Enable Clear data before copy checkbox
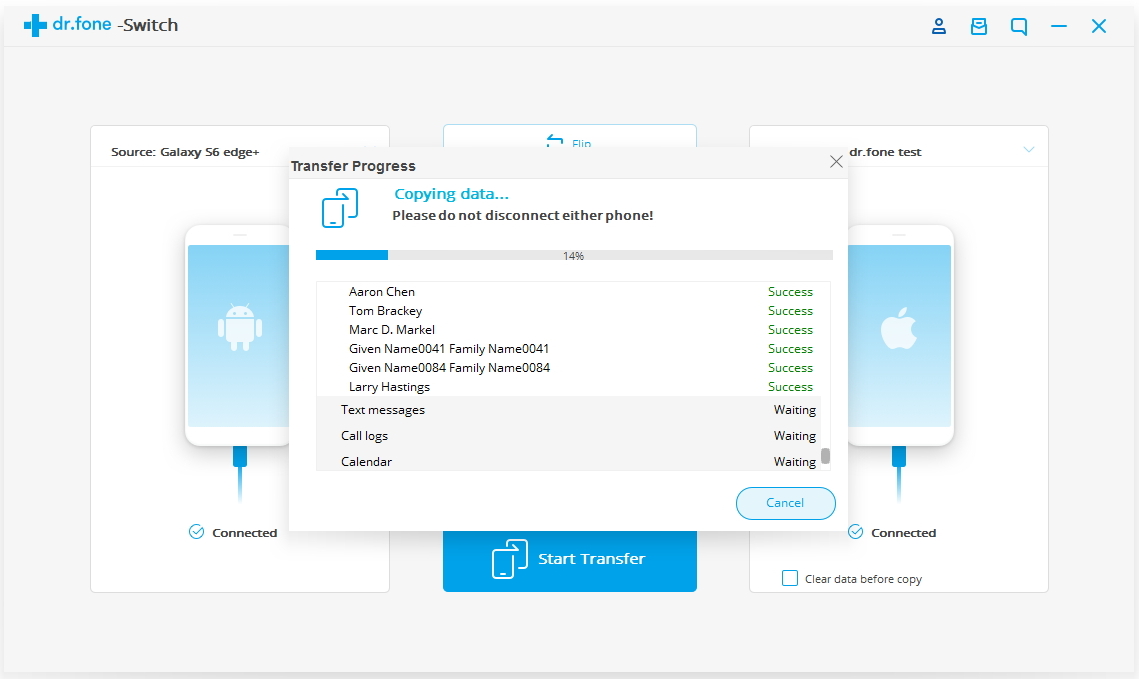This screenshot has height=679, width=1139. click(x=790, y=578)
